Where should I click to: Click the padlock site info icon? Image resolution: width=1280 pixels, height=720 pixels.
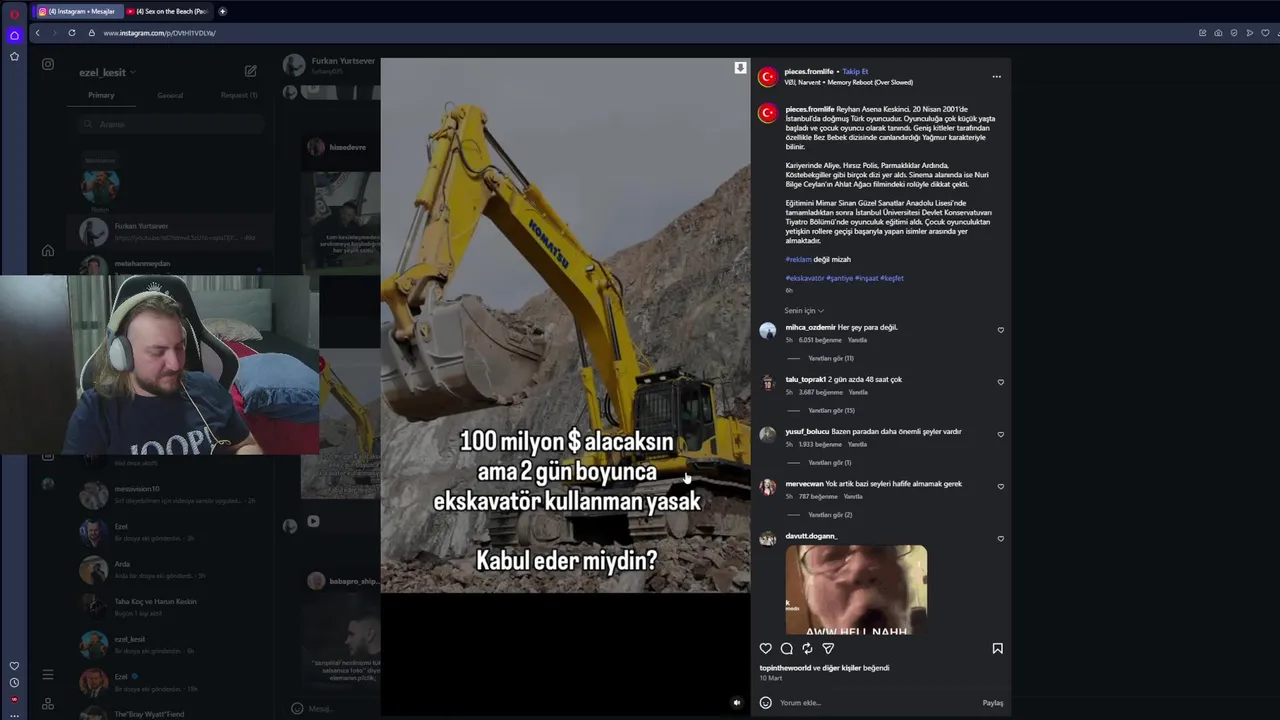point(92,33)
